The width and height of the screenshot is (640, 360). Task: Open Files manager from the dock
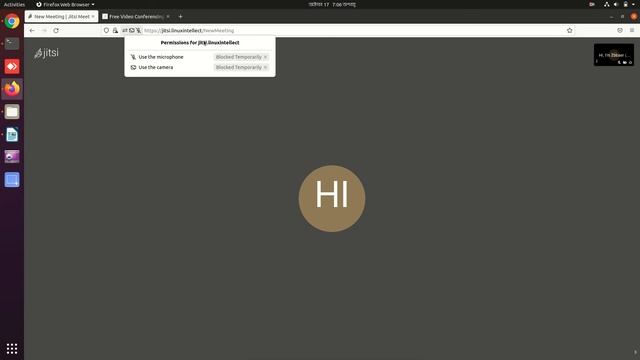12,111
